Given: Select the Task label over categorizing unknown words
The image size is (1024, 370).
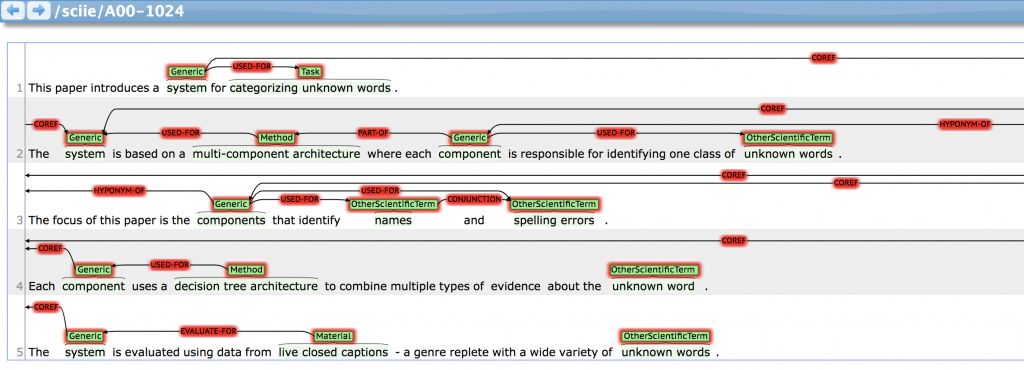Looking at the screenshot, I should pyautogui.click(x=310, y=72).
